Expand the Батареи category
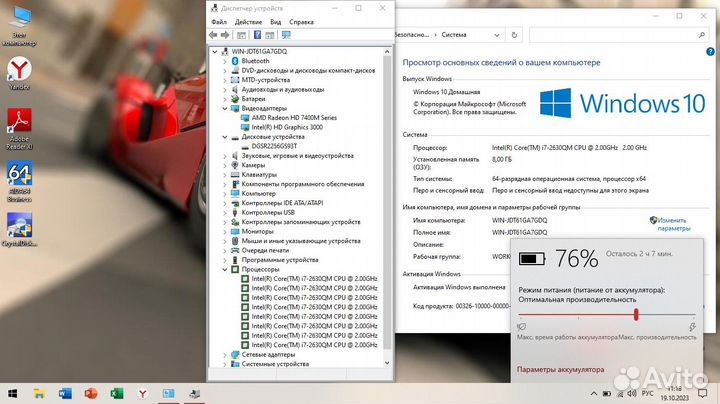Screen dimensions: 720x404 coord(225,99)
